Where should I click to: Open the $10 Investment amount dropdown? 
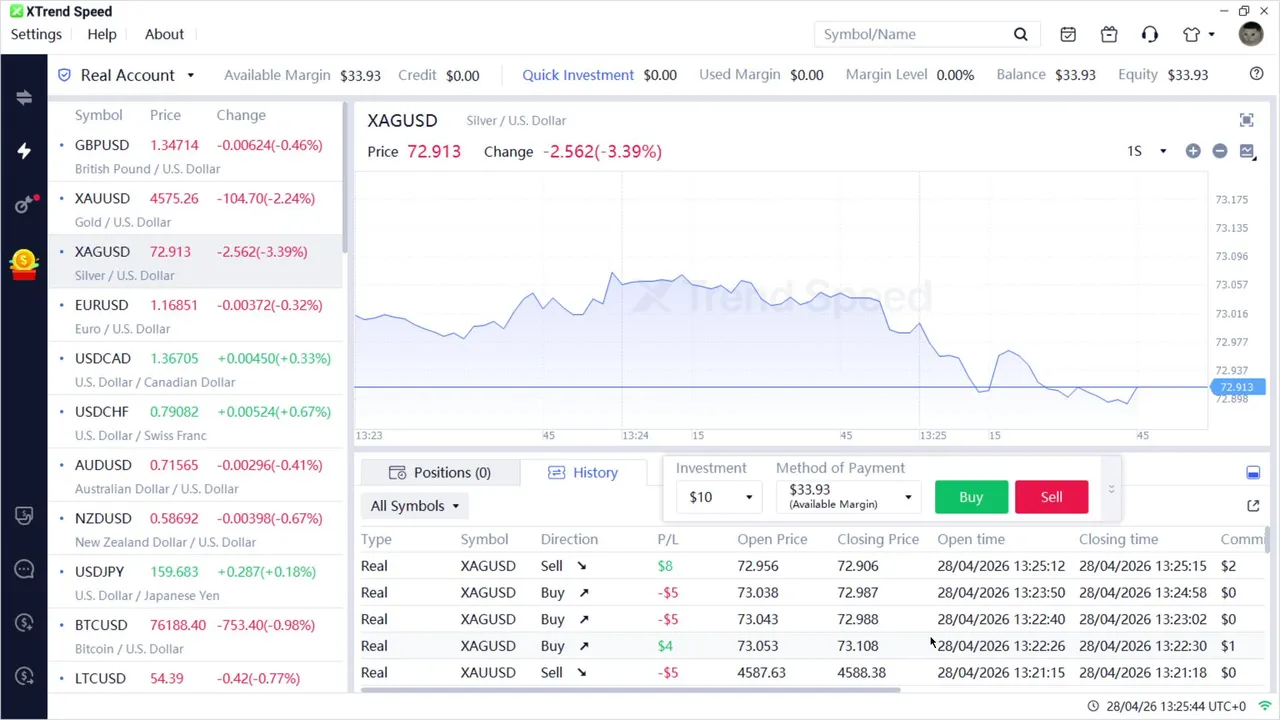click(x=720, y=497)
